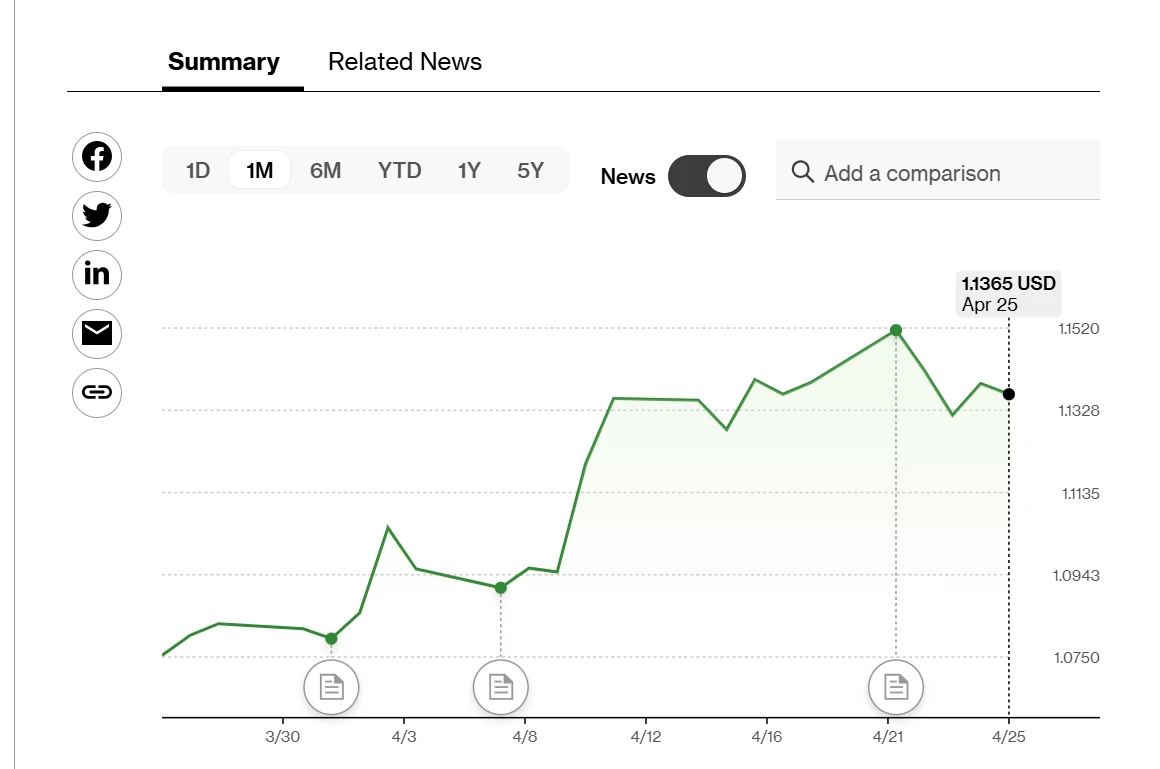
Task: Turn off the News toggle switch
Action: coord(707,176)
